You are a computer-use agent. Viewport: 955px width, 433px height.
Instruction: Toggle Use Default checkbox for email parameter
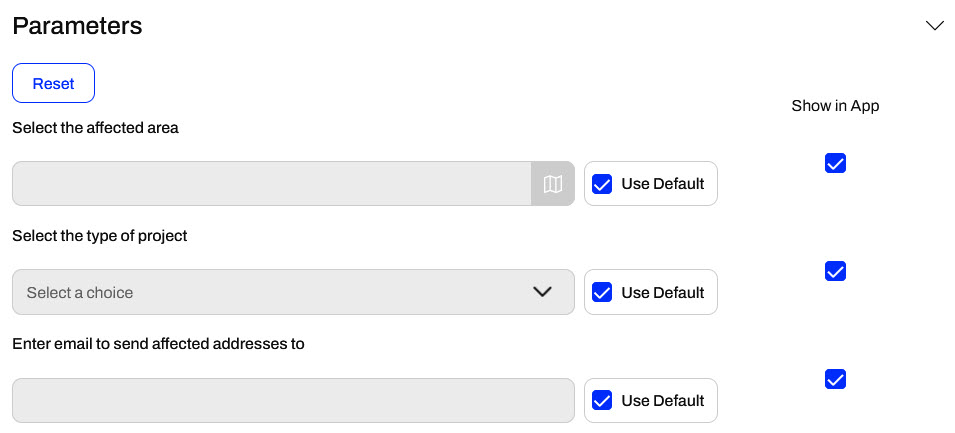[x=602, y=400]
